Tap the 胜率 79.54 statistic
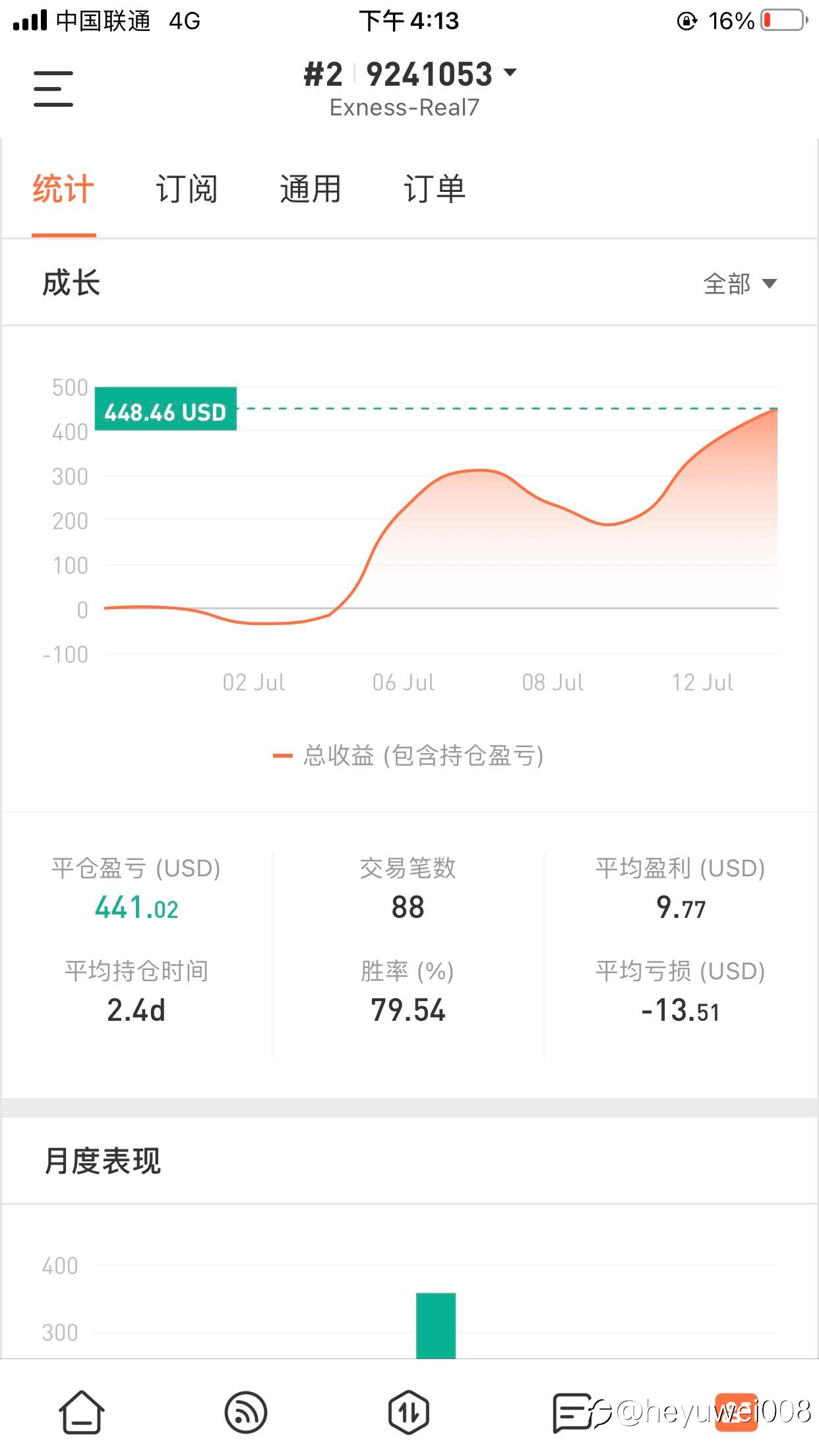This screenshot has width=819, height=1456. pyautogui.click(x=408, y=1010)
